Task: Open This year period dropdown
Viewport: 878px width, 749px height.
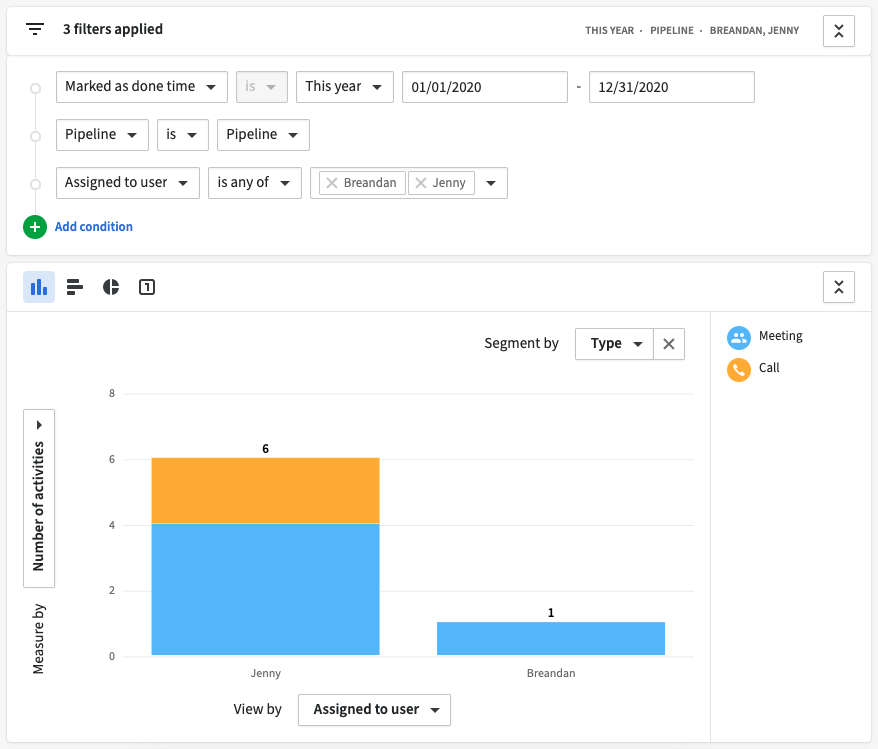Action: [344, 87]
